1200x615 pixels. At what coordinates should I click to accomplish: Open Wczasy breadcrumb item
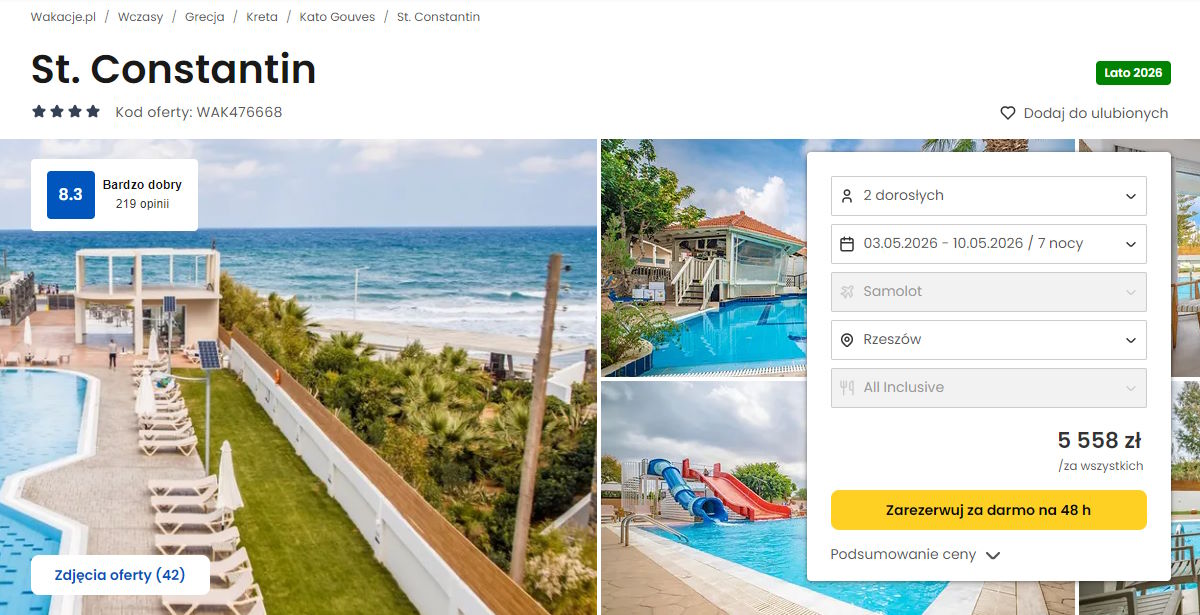pyautogui.click(x=140, y=17)
